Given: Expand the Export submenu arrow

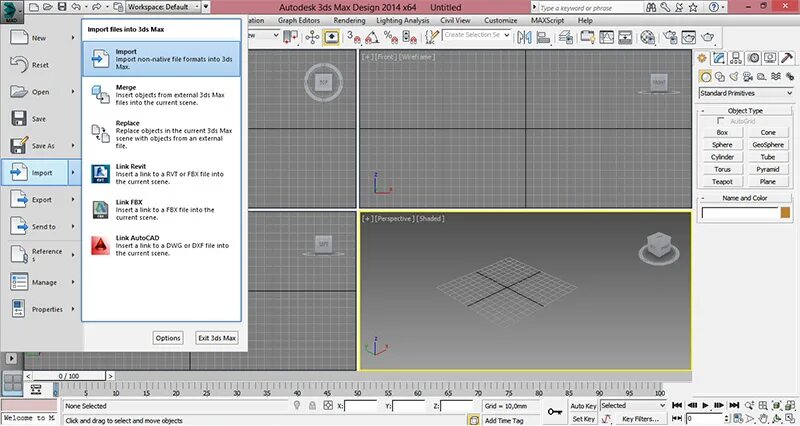Looking at the screenshot, I should tap(73, 199).
